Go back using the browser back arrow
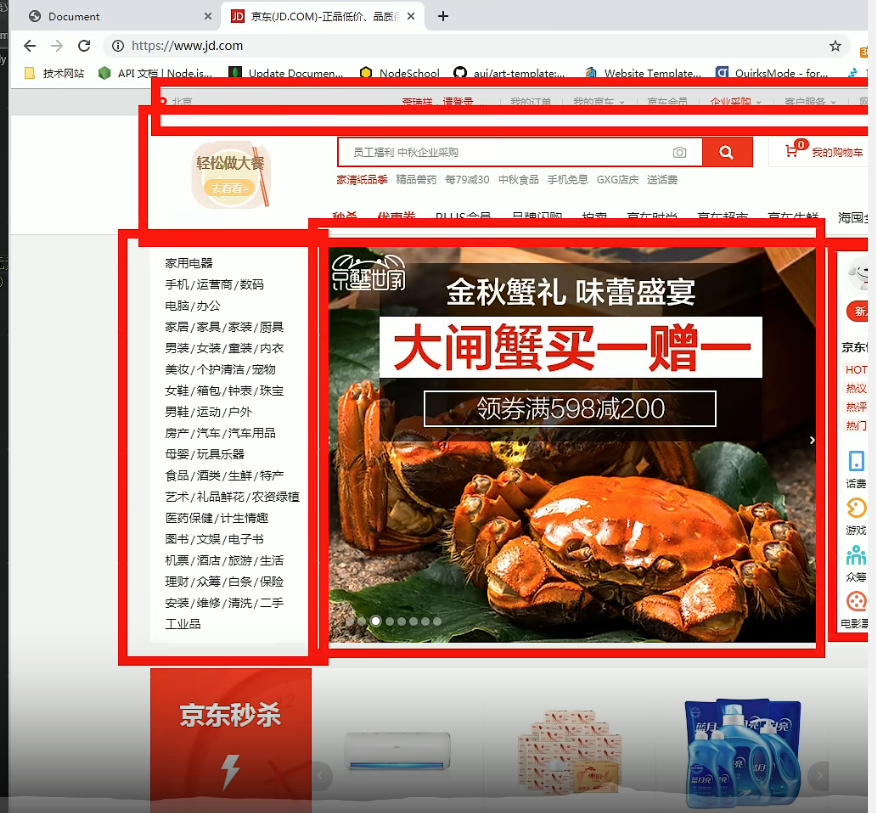 [x=30, y=46]
